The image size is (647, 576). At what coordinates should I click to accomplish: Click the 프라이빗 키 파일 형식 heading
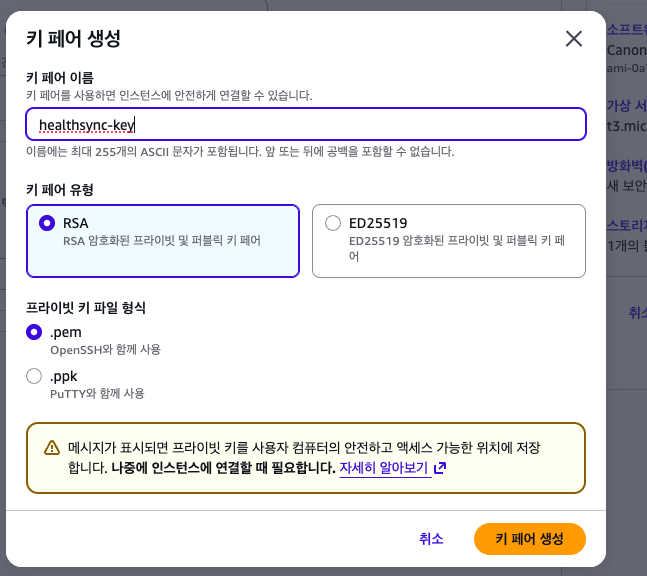[x=86, y=307]
